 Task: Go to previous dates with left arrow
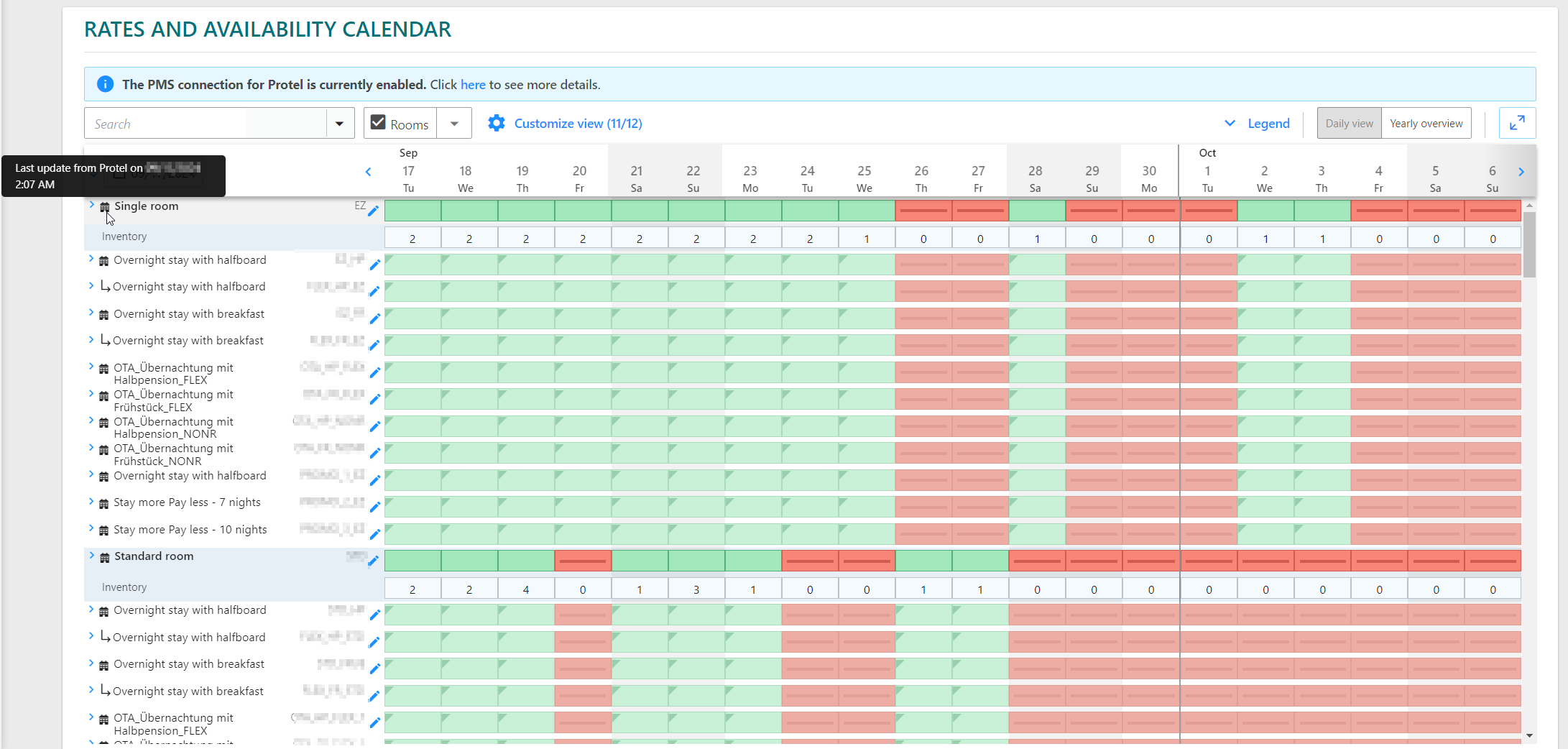point(369,172)
